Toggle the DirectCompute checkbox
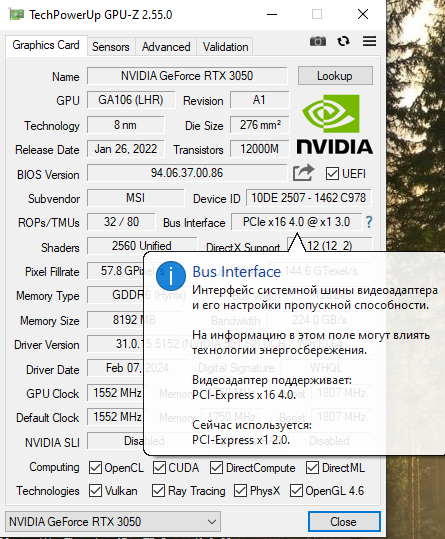 pyautogui.click(x=216, y=468)
